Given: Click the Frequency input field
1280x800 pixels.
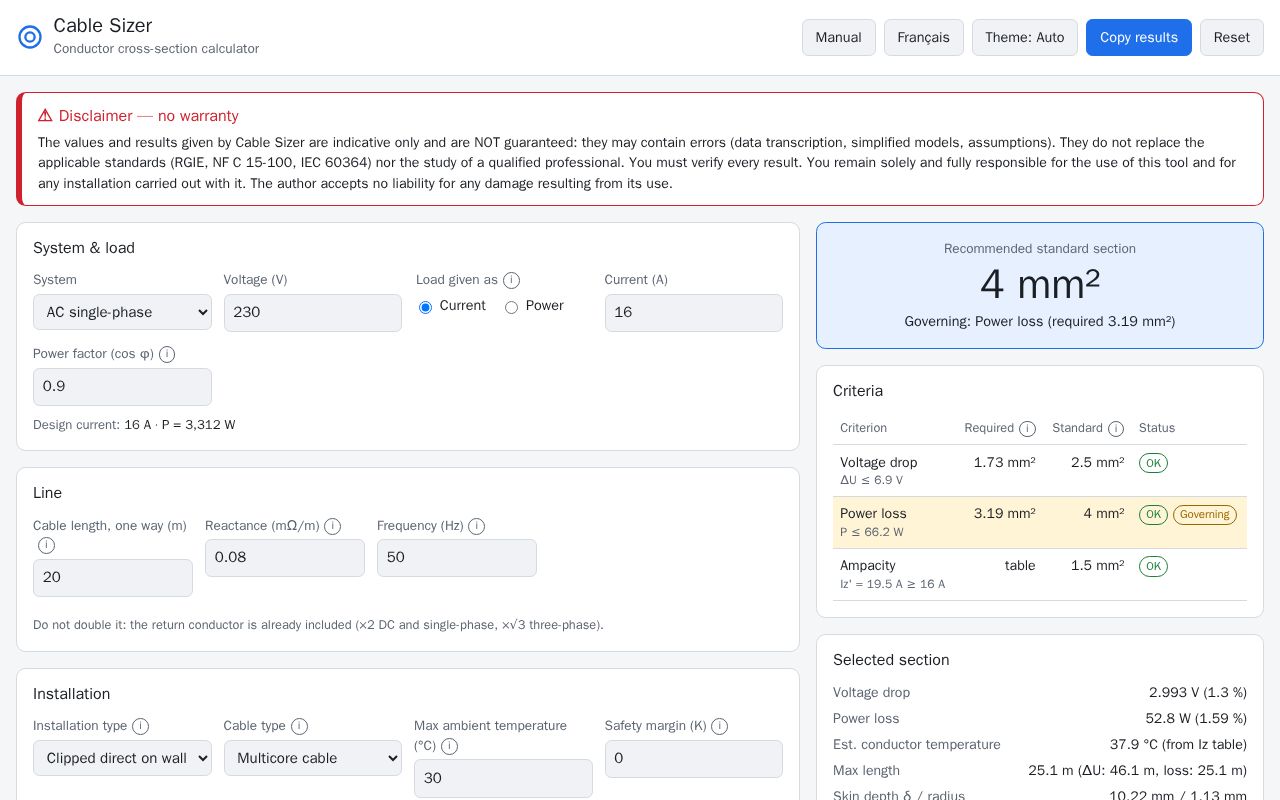Looking at the screenshot, I should click(x=457, y=558).
